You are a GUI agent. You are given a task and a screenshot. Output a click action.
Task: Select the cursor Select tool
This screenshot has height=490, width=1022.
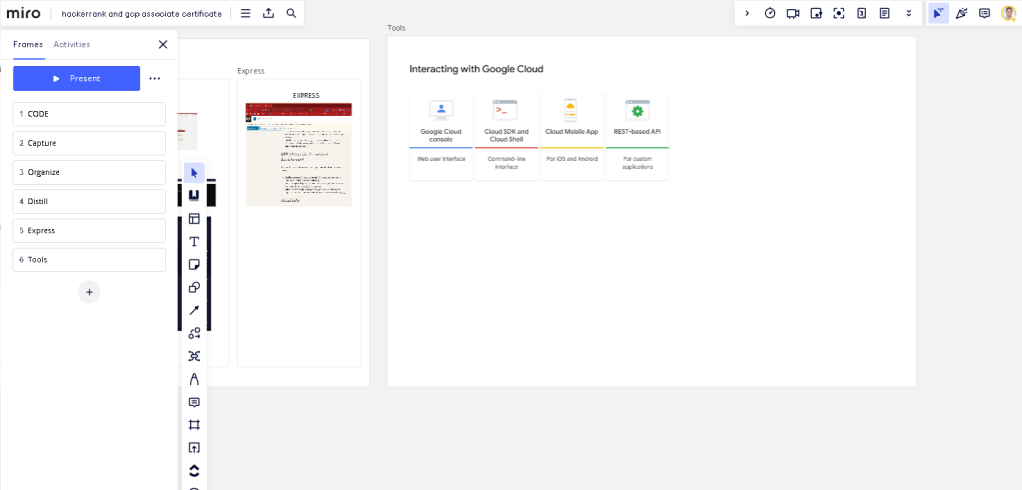pos(194,173)
